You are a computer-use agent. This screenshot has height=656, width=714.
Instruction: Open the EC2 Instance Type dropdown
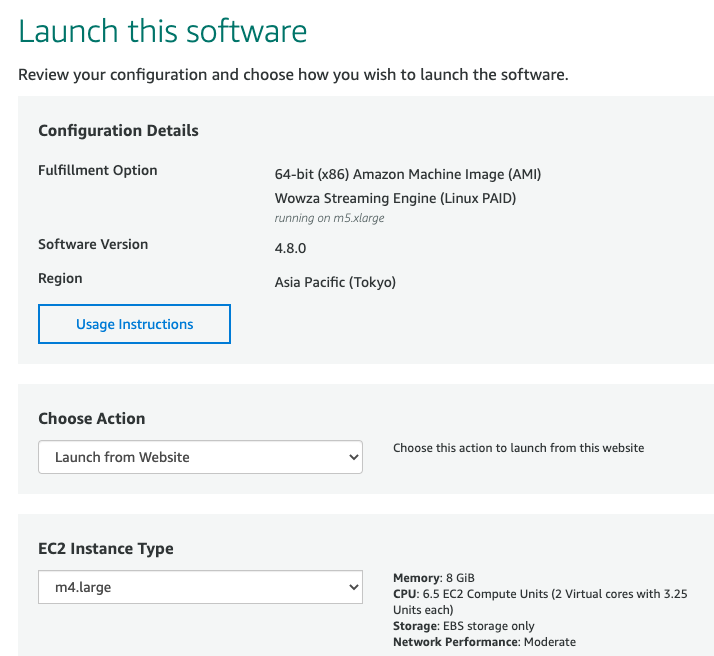pos(200,587)
